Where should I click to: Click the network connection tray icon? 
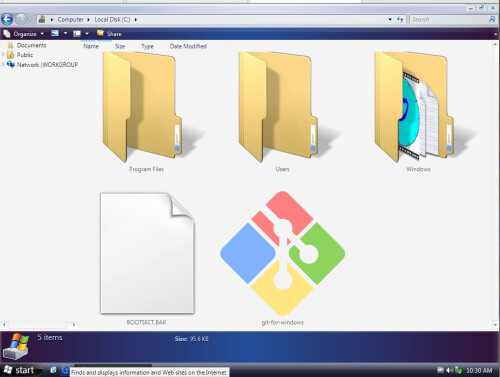coord(459,370)
